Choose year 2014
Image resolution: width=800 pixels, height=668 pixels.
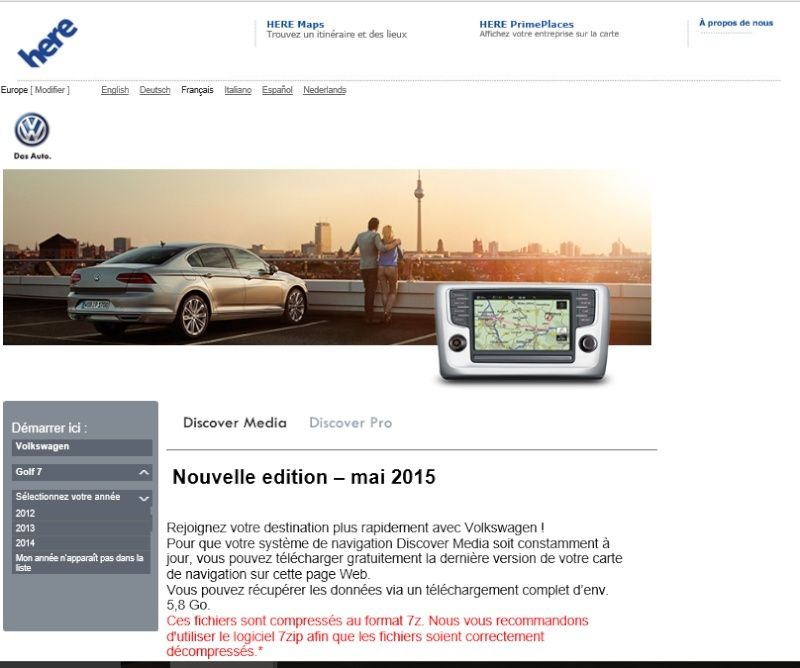[x=81, y=543]
